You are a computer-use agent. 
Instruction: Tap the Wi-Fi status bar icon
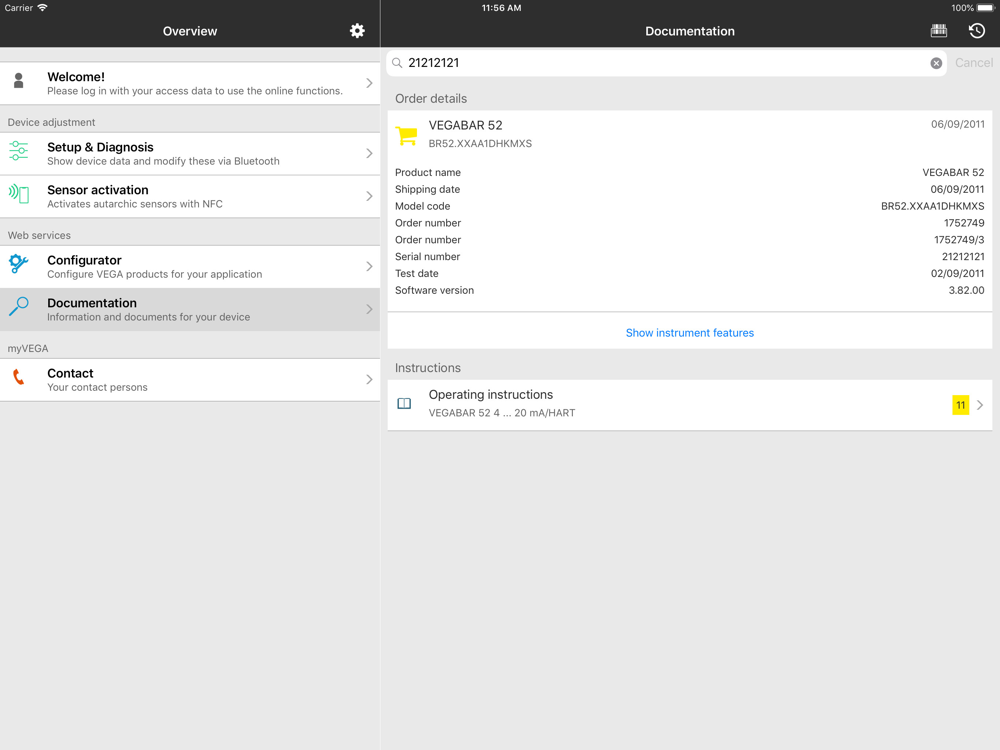(x=42, y=8)
